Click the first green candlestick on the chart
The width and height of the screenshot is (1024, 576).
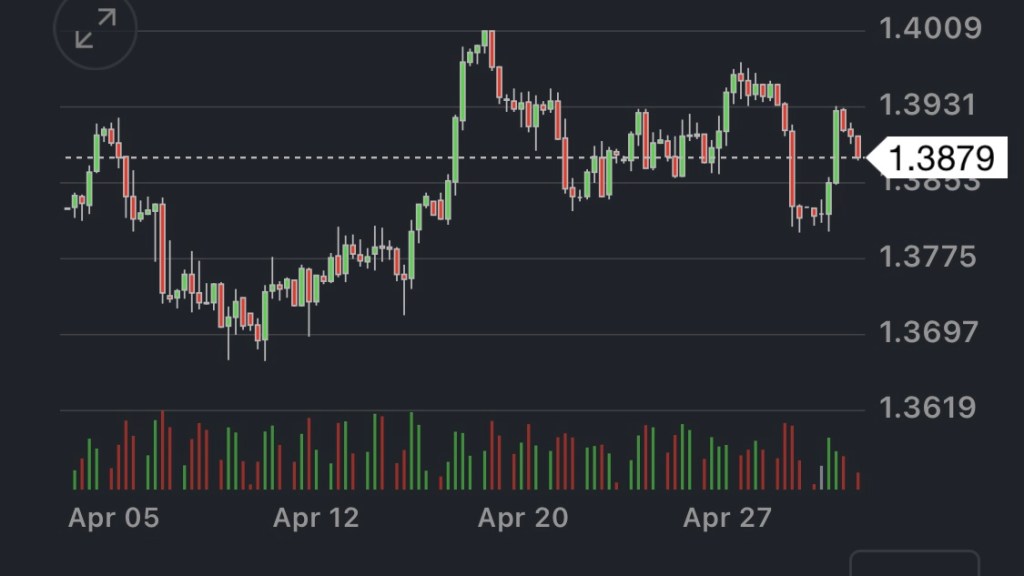tap(74, 200)
